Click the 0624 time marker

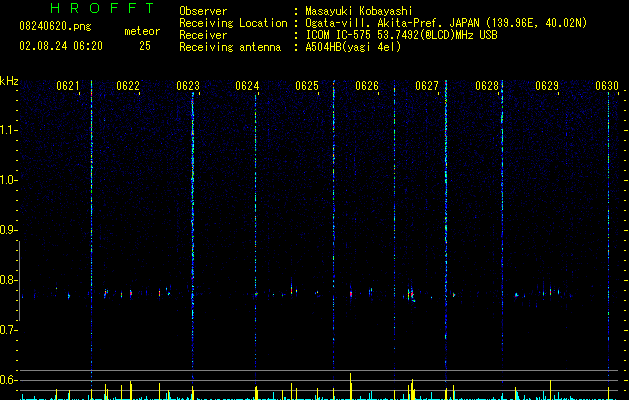(x=247, y=86)
